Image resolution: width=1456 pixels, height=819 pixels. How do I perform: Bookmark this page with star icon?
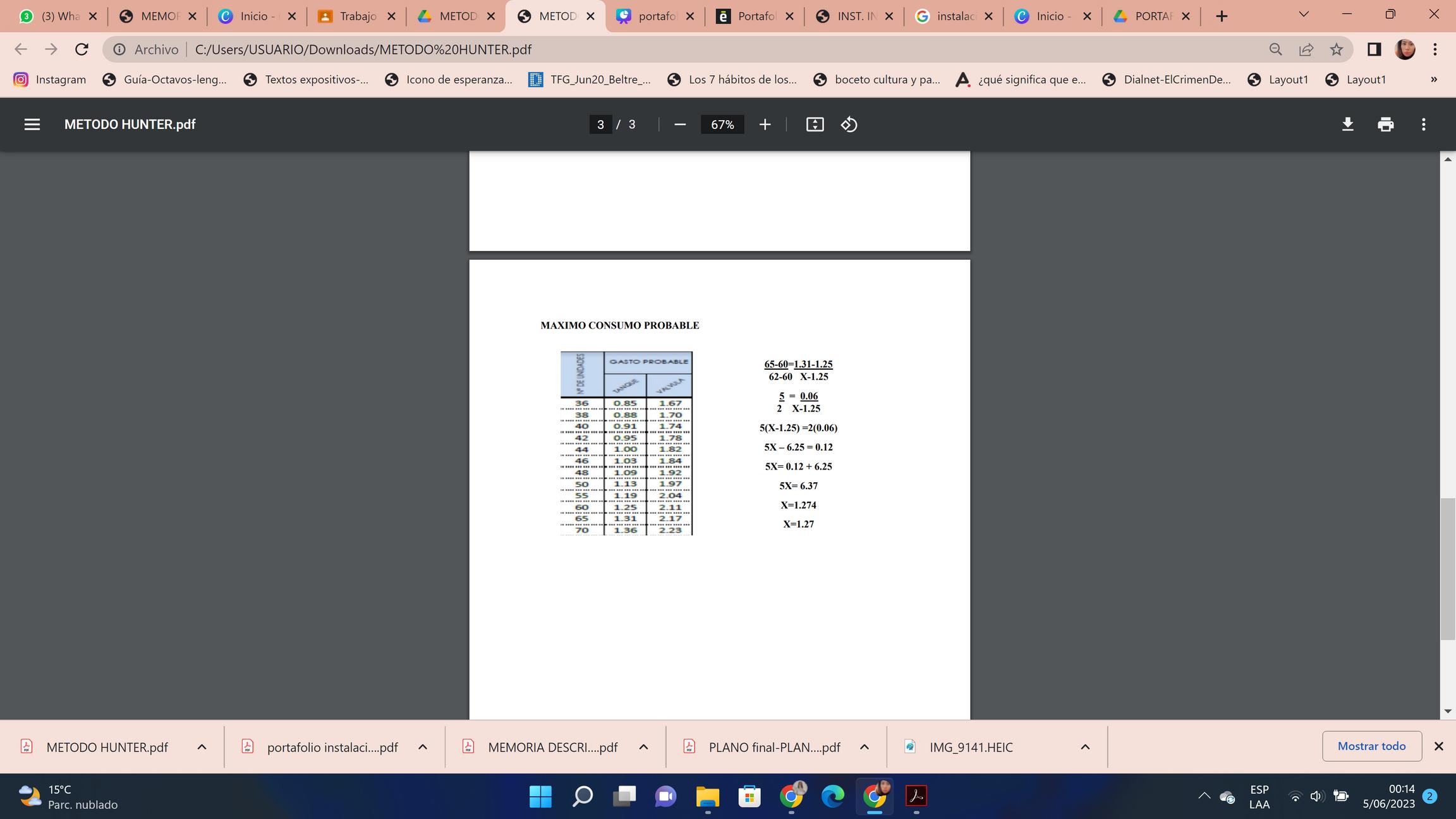pyautogui.click(x=1336, y=49)
